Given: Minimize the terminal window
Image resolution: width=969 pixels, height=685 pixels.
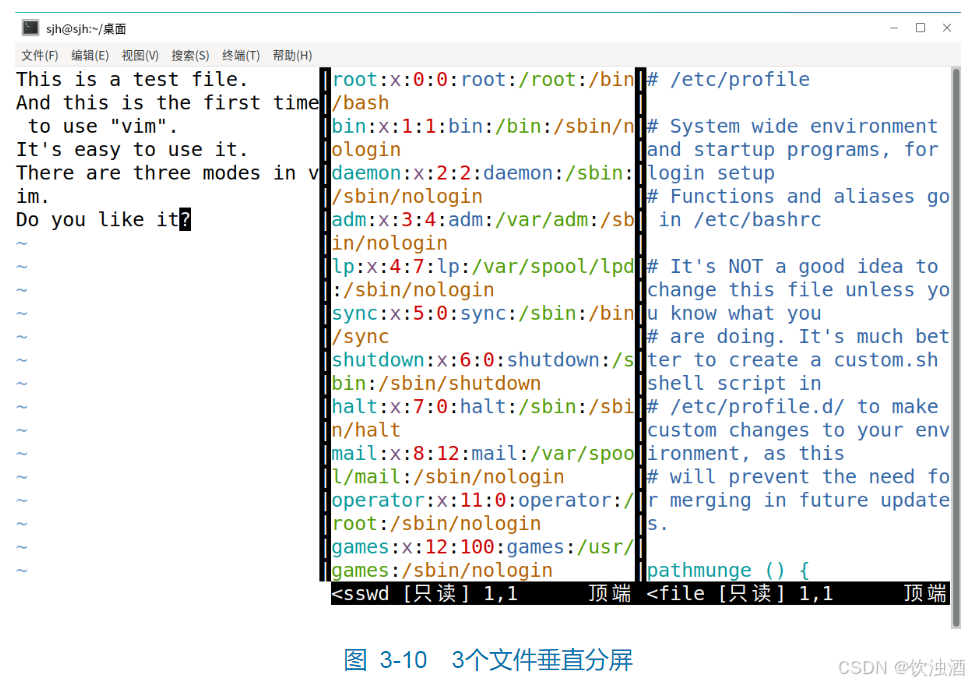Looking at the screenshot, I should tap(894, 28).
